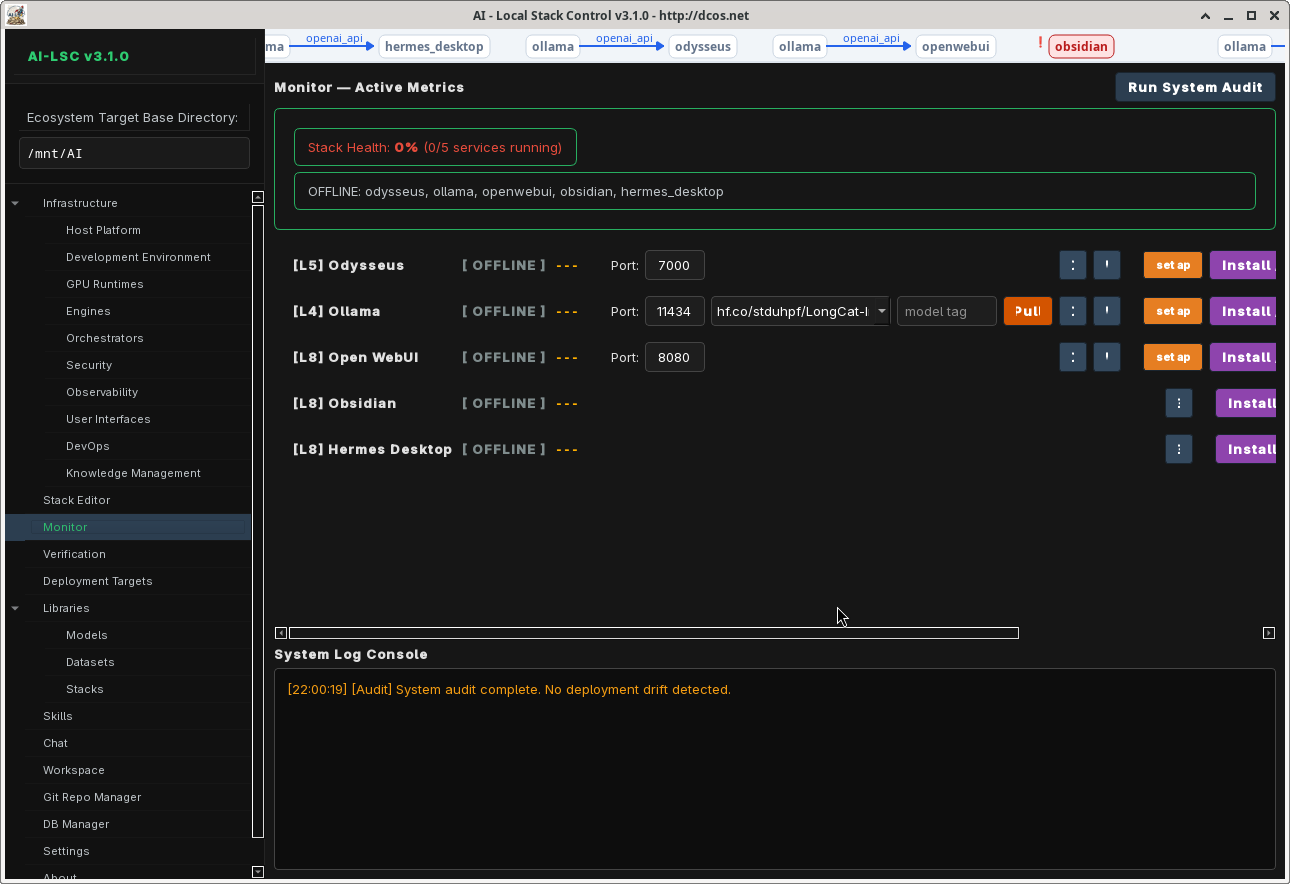The width and height of the screenshot is (1290, 884).
Task: Click the red warning mark beside obsidian node
Action: (x=1040, y=44)
